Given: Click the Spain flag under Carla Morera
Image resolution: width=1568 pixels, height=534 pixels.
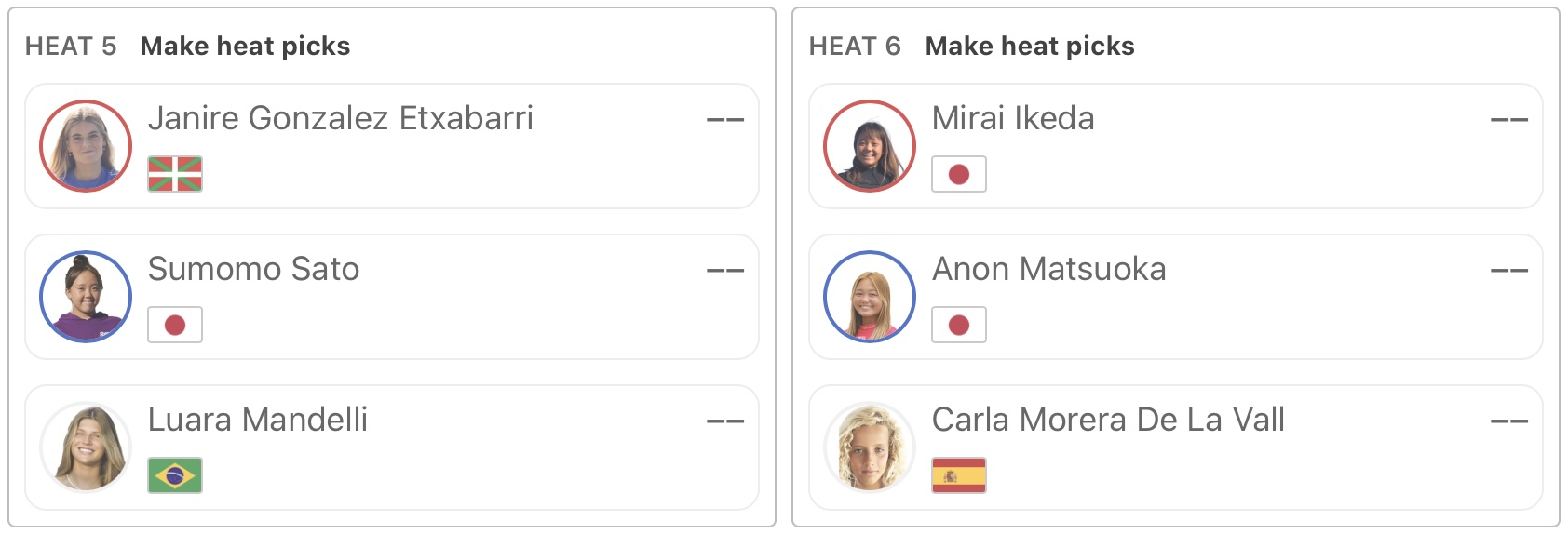Looking at the screenshot, I should coord(959,475).
